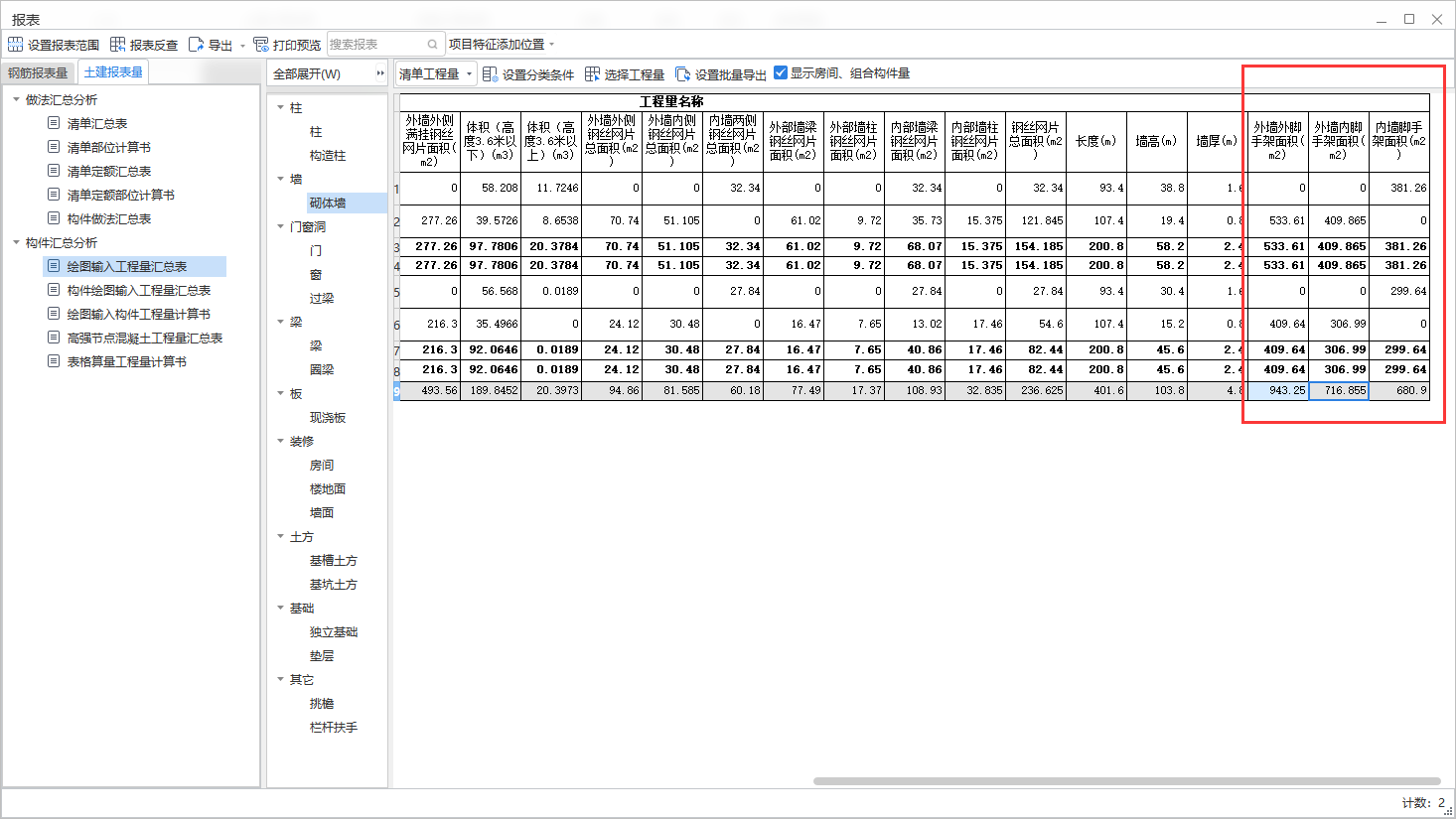Collapse the 做法汇总分析 tree node
The width and height of the screenshot is (1456, 819).
16,99
